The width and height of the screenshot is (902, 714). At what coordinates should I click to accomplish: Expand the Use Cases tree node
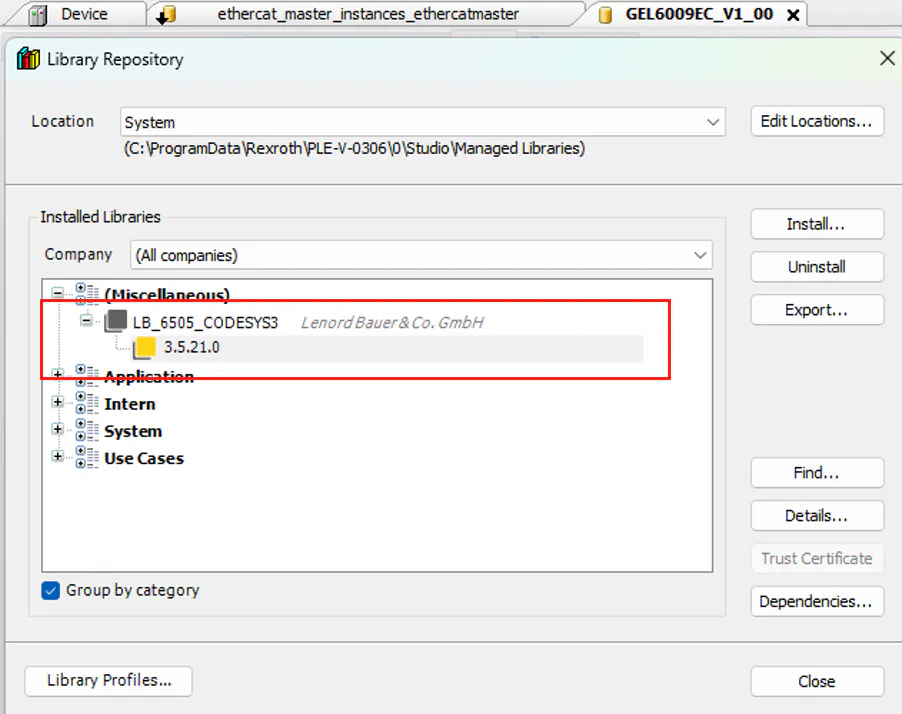[58, 457]
